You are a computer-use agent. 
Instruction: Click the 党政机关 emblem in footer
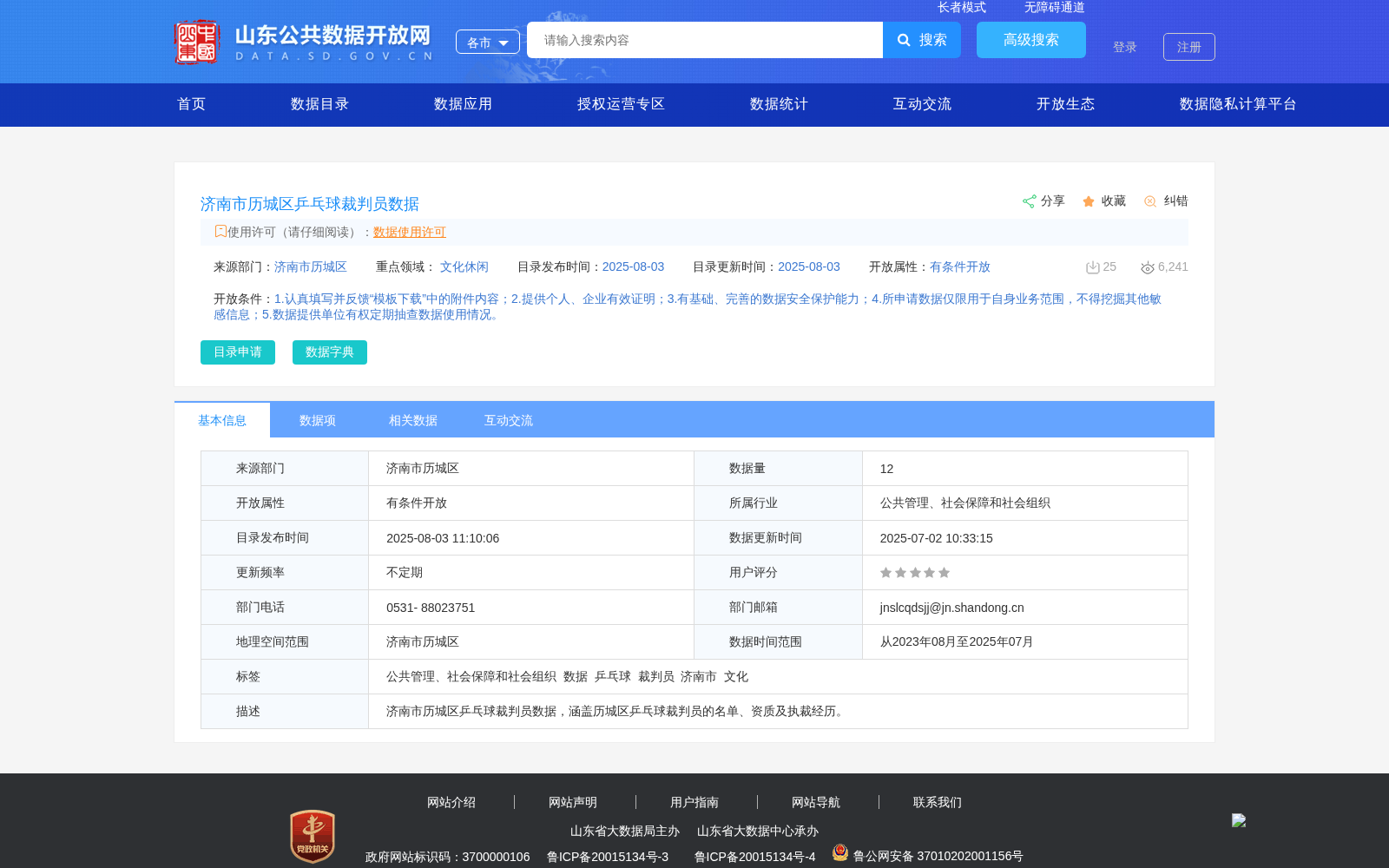tap(313, 836)
